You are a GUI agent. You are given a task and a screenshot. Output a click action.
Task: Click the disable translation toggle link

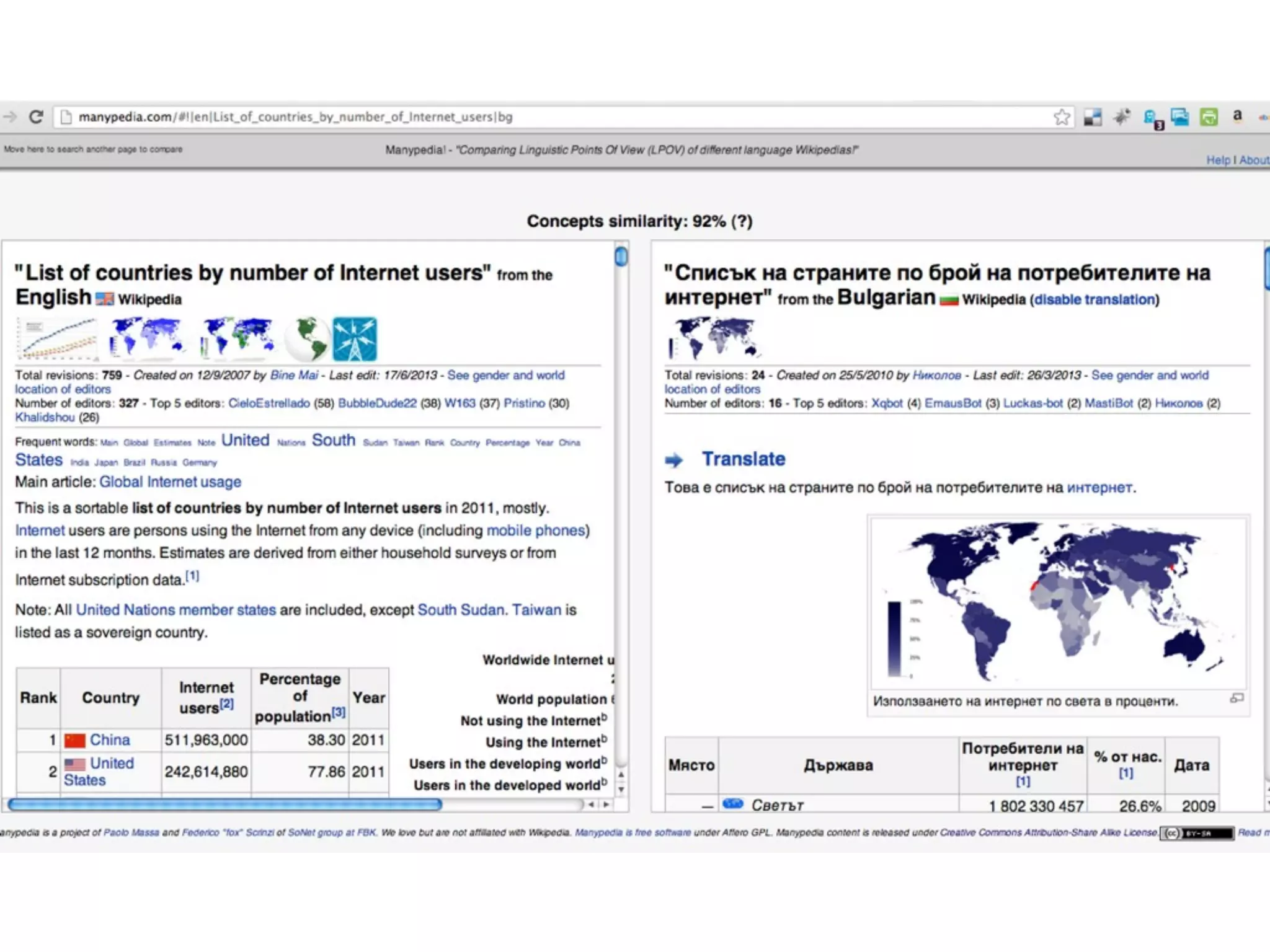click(1095, 299)
